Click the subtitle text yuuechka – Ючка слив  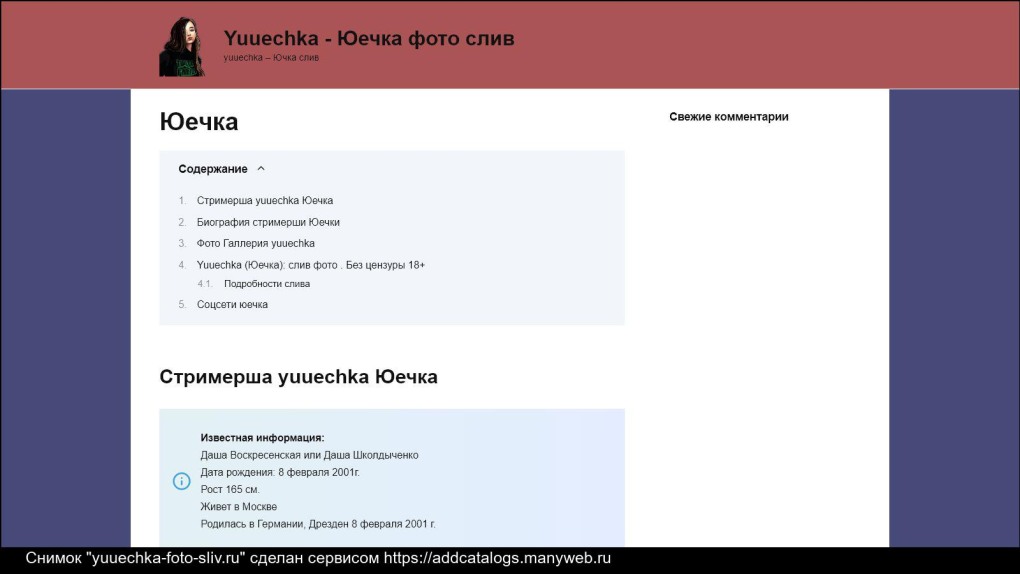[x=271, y=57]
